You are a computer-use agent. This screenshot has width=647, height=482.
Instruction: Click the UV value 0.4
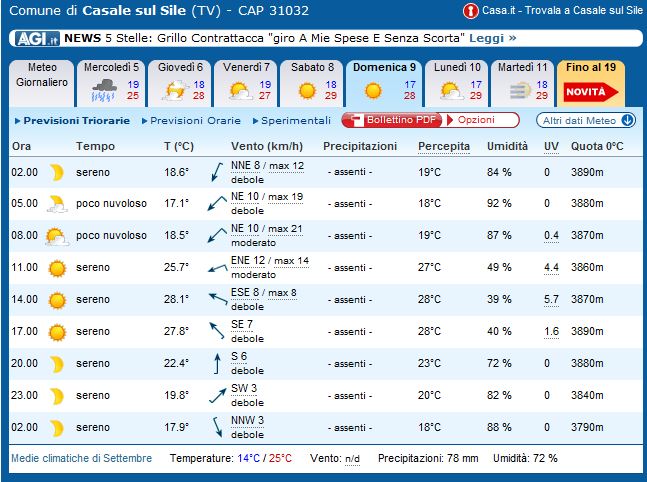click(551, 236)
